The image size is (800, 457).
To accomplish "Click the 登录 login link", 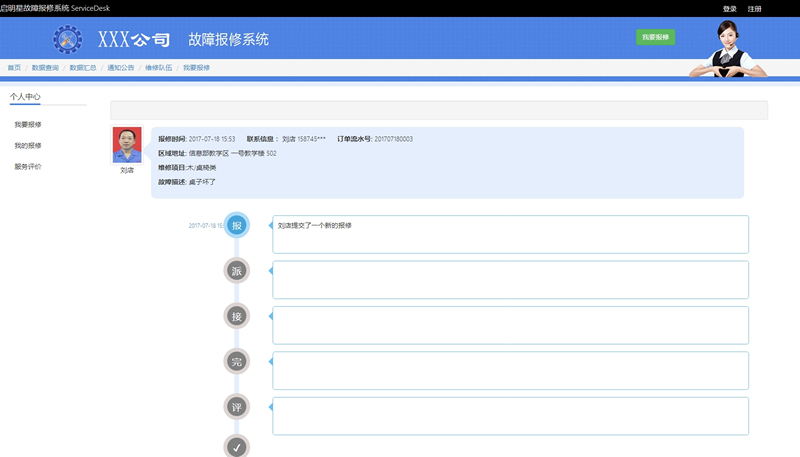I will (729, 9).
